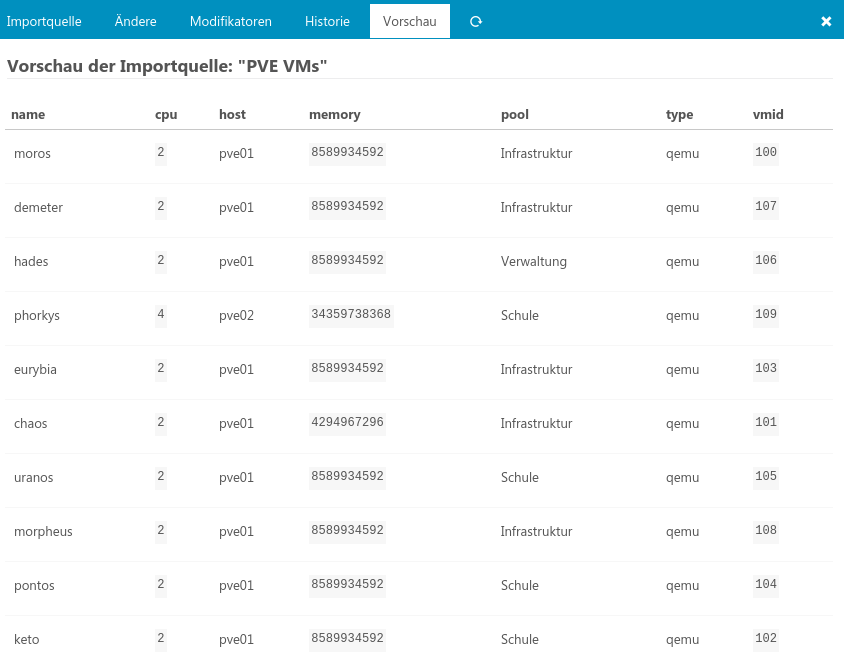Go to the Historie tab
Image resolution: width=844 pixels, height=664 pixels.
tap(327, 22)
